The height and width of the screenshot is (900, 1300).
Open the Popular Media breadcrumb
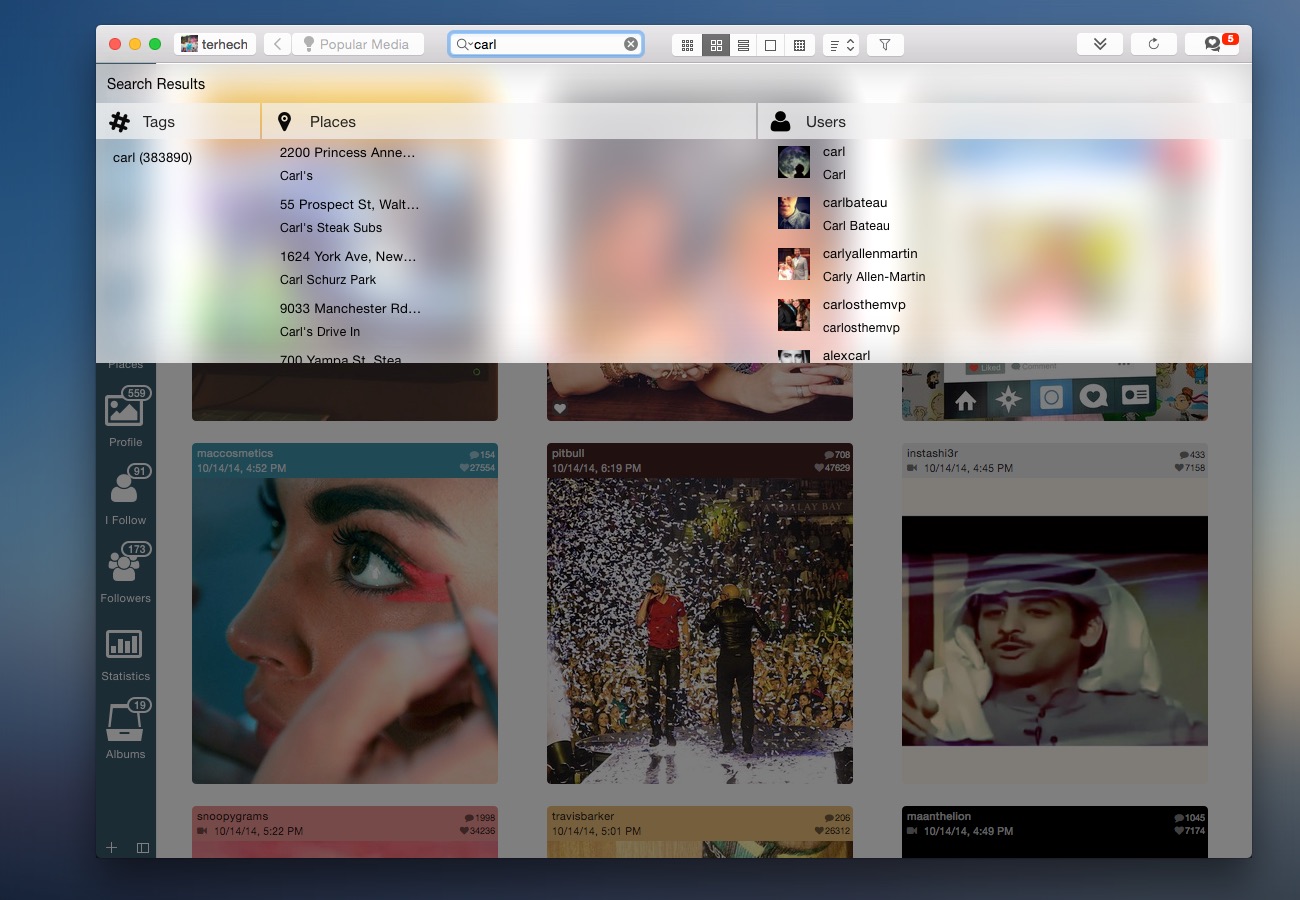click(x=358, y=44)
